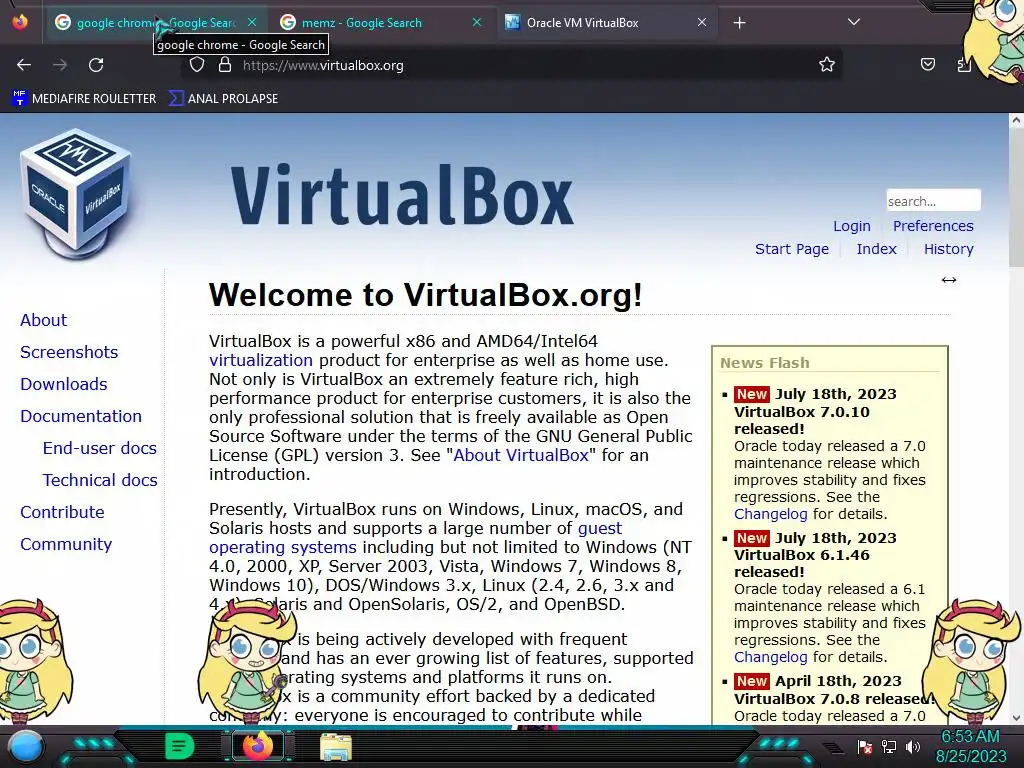This screenshot has width=1024, height=768.
Task: Click the Firefox logo in the tab bar
Action: point(20,22)
